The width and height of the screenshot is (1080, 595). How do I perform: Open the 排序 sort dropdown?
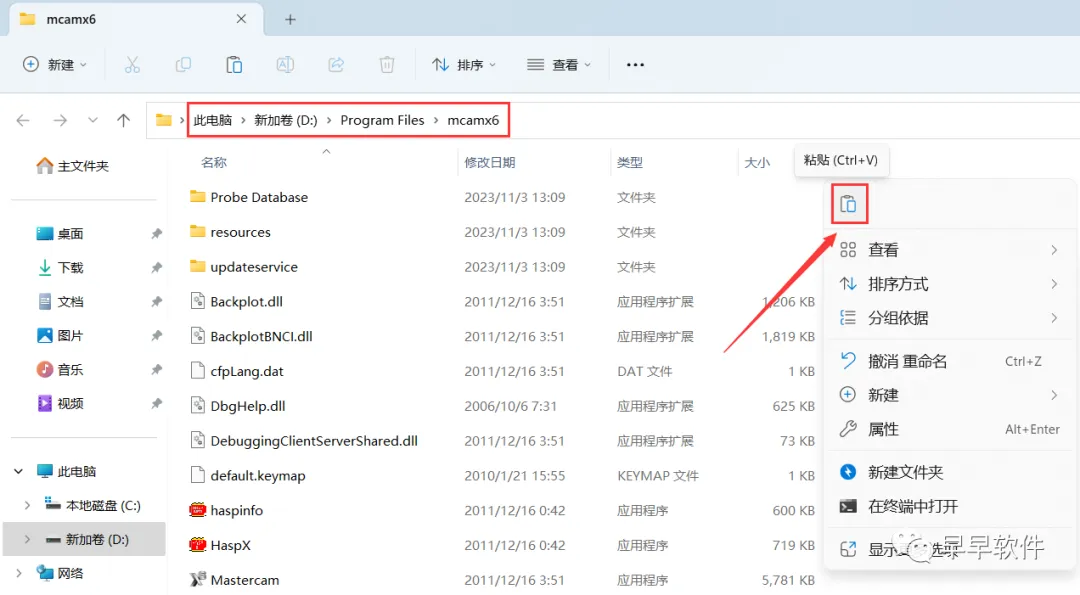click(464, 65)
